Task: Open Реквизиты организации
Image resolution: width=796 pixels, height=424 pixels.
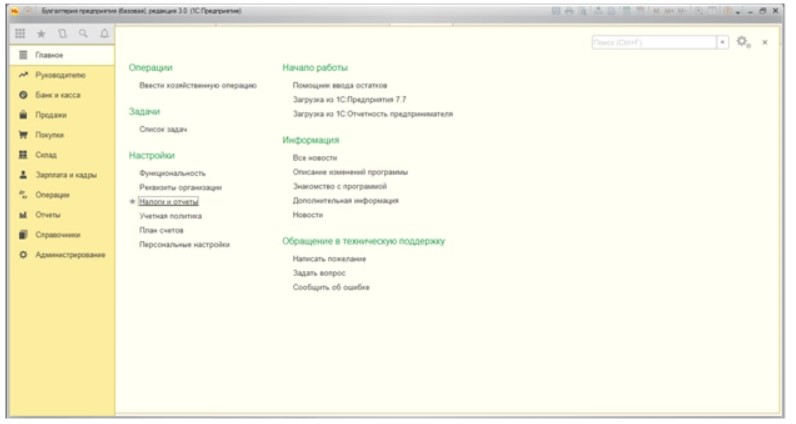Action: [180, 187]
